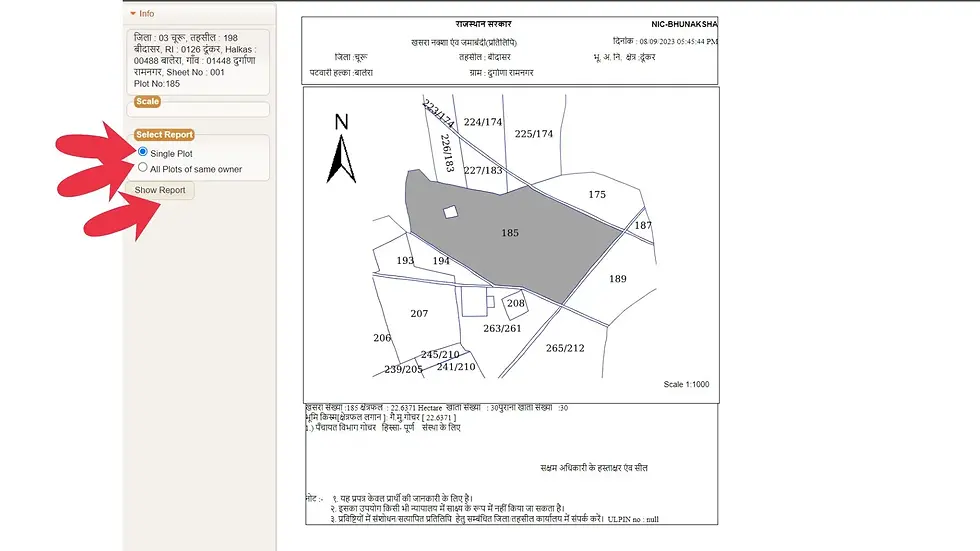Select the Single Plot radio button
This screenshot has width=980, height=551.
(142, 152)
